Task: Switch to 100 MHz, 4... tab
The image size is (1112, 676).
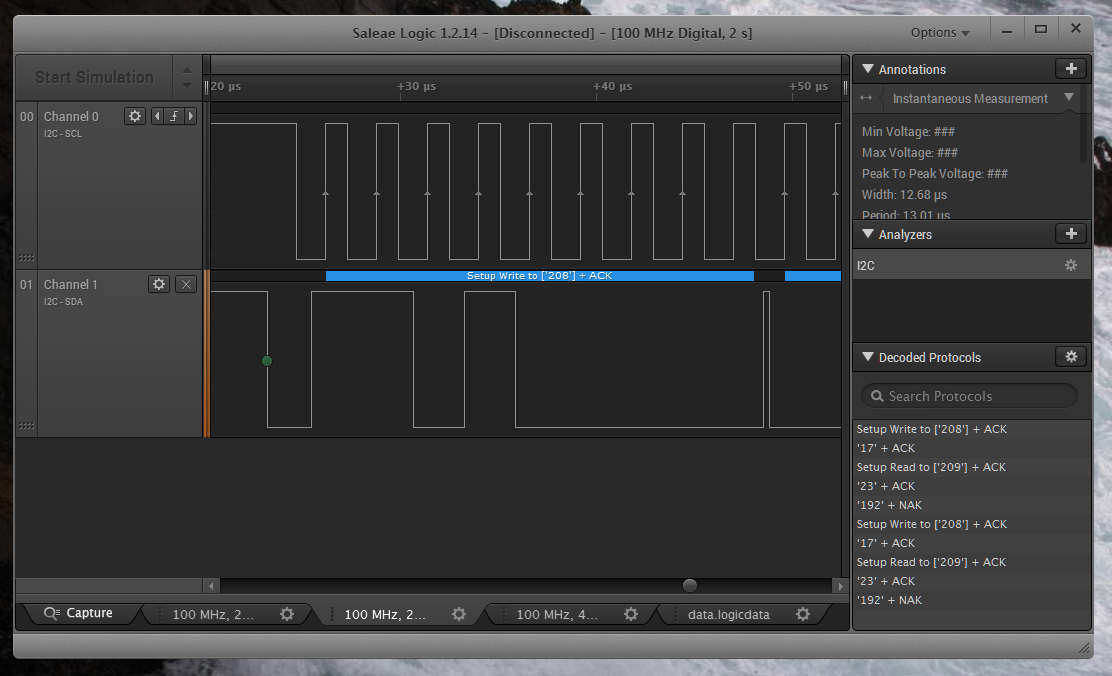Action: click(x=570, y=614)
